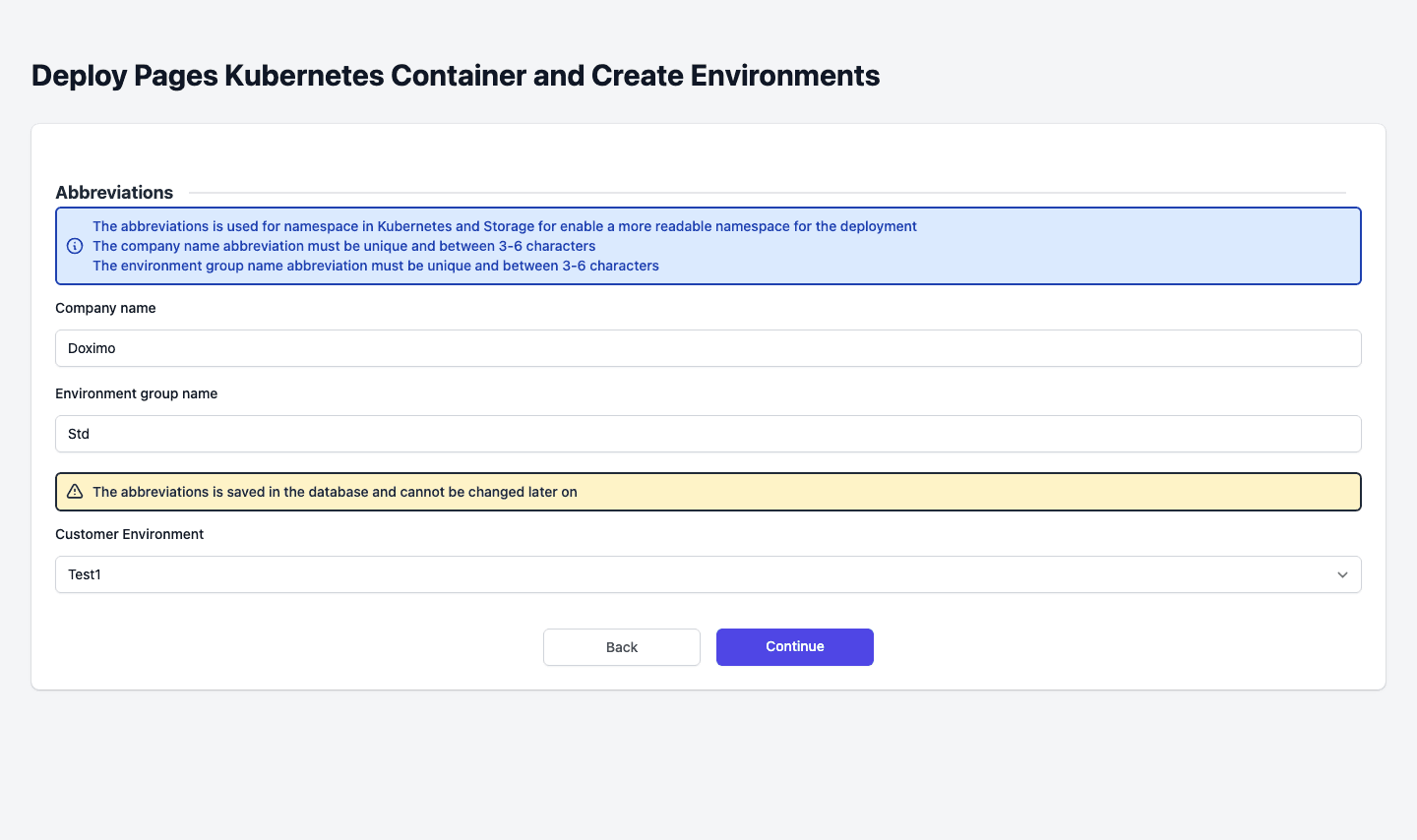
Task: Click the line about environment group abbreviation length
Action: point(376,266)
